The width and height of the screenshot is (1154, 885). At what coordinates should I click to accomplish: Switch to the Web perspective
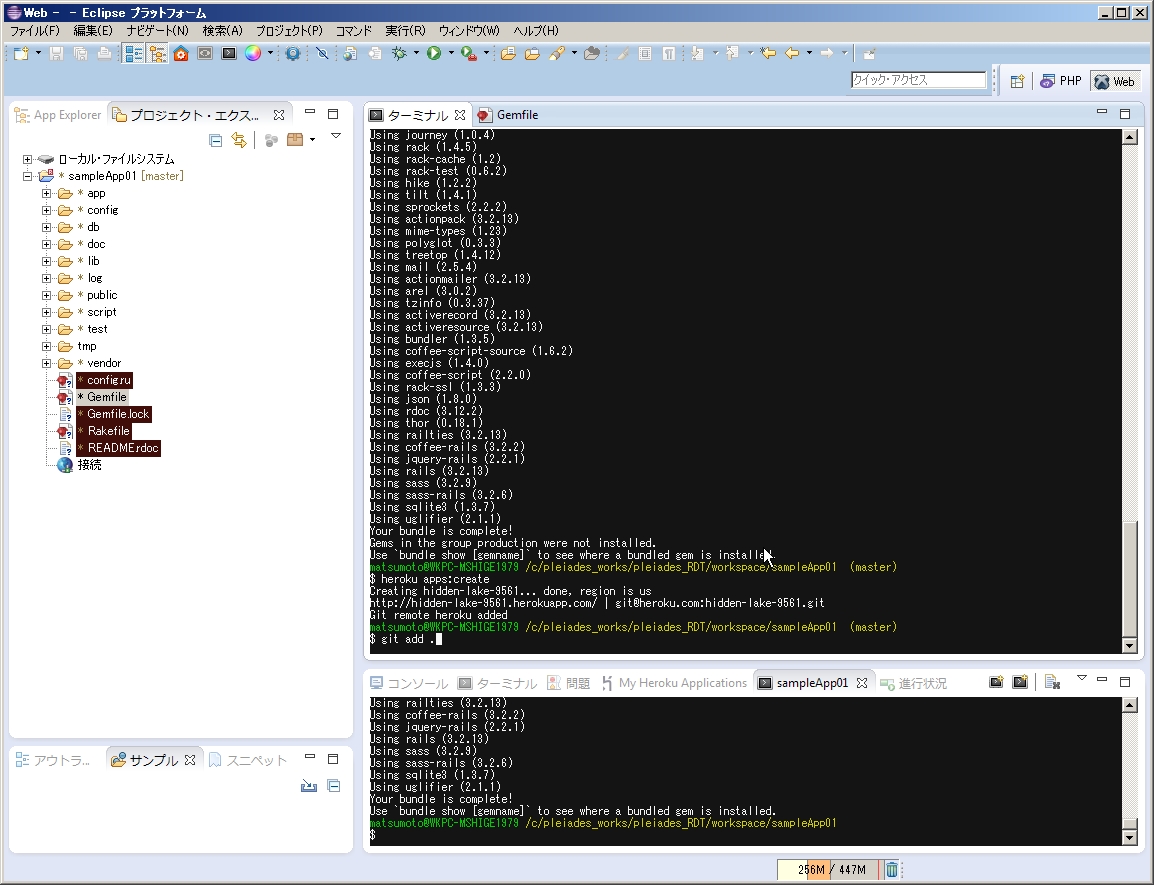tap(1114, 82)
